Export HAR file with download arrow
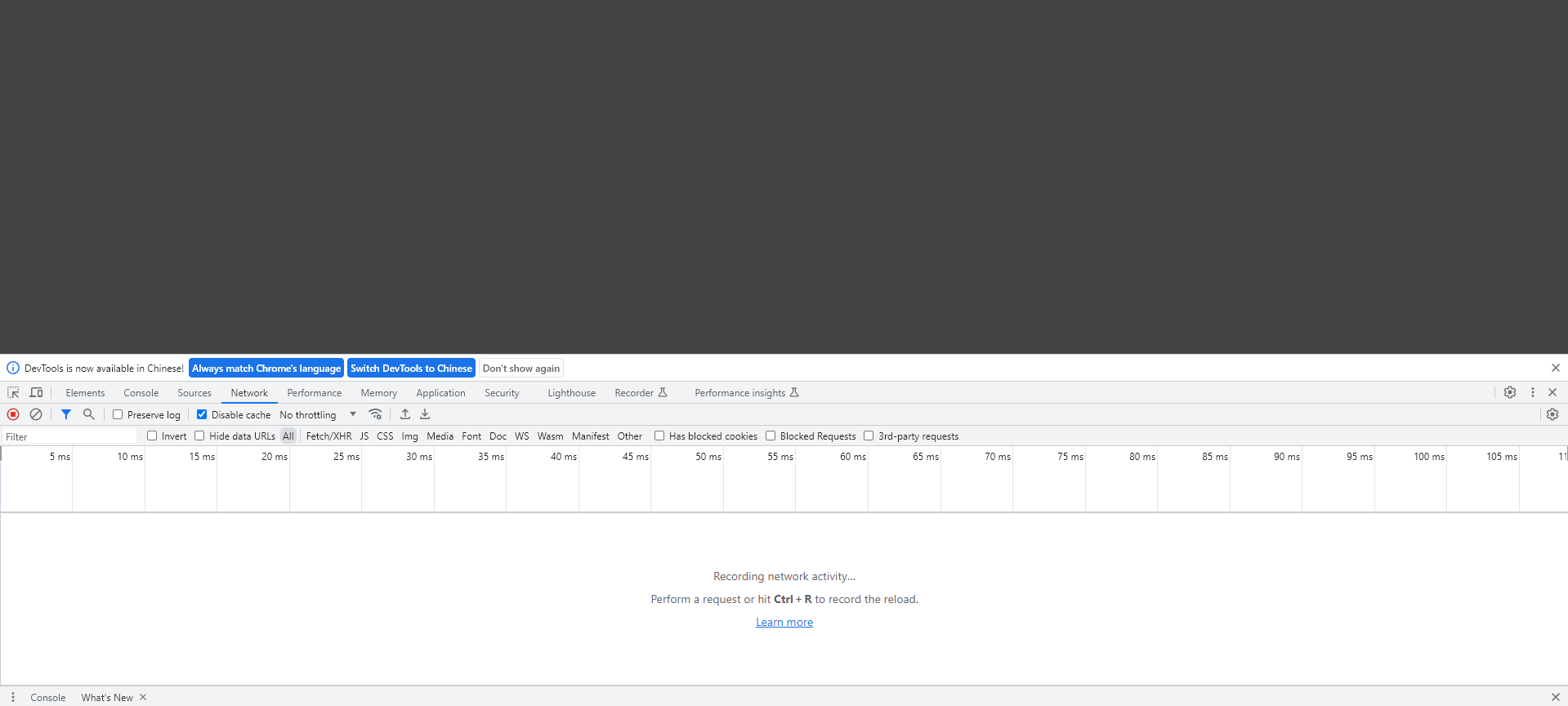The width and height of the screenshot is (1568, 706). (425, 415)
